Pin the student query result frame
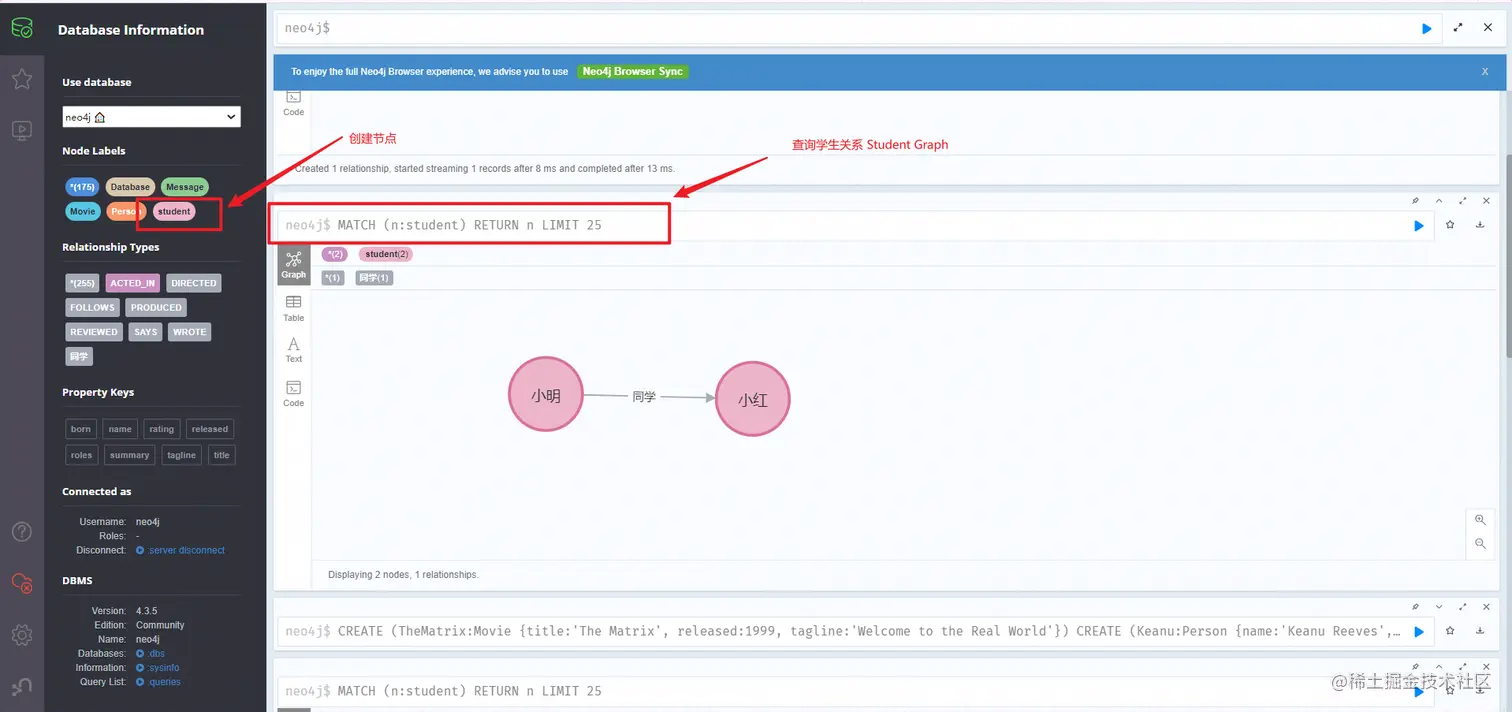This screenshot has width=1512, height=712. tap(1415, 201)
